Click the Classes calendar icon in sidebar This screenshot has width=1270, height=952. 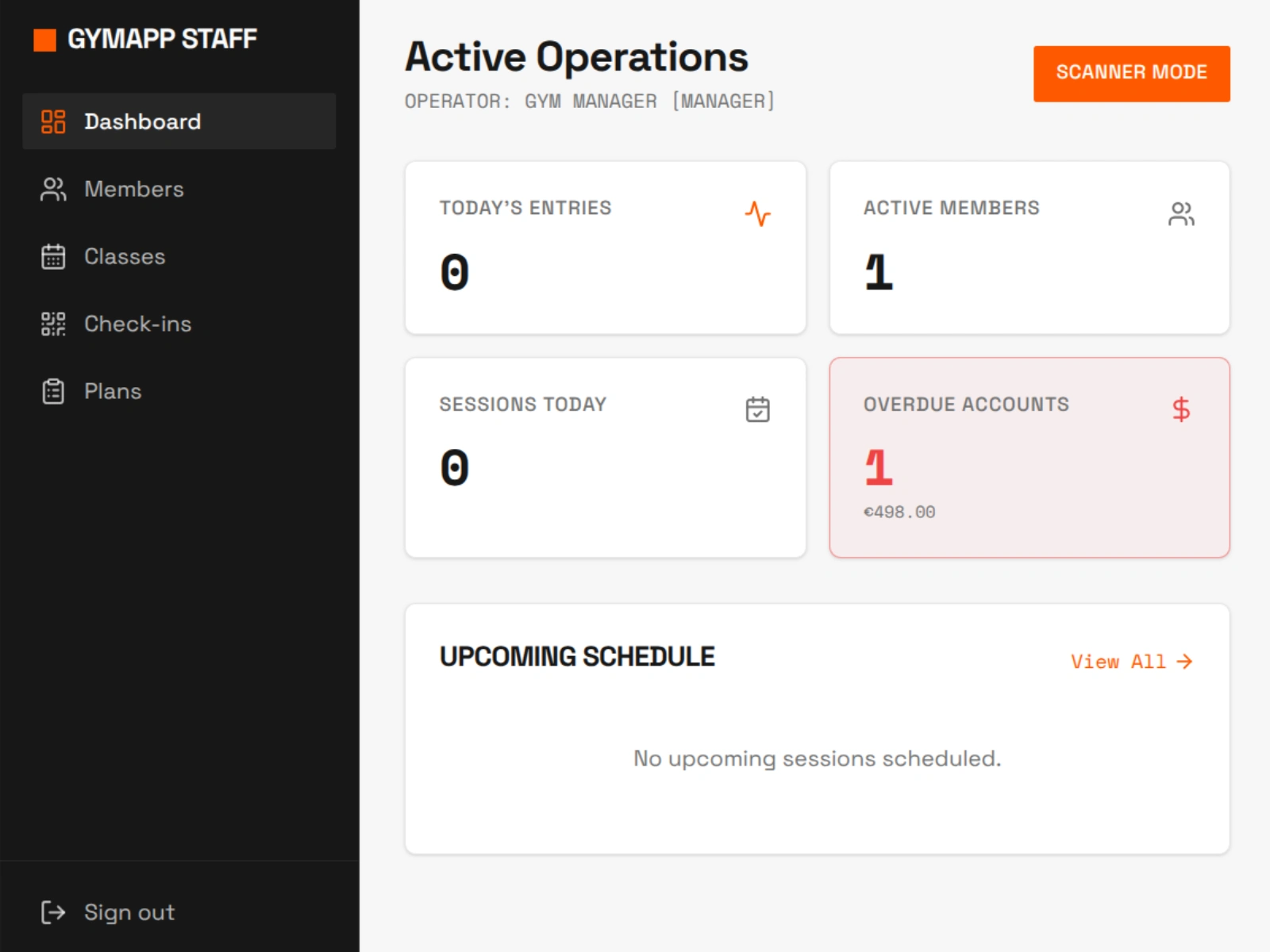pyautogui.click(x=53, y=256)
